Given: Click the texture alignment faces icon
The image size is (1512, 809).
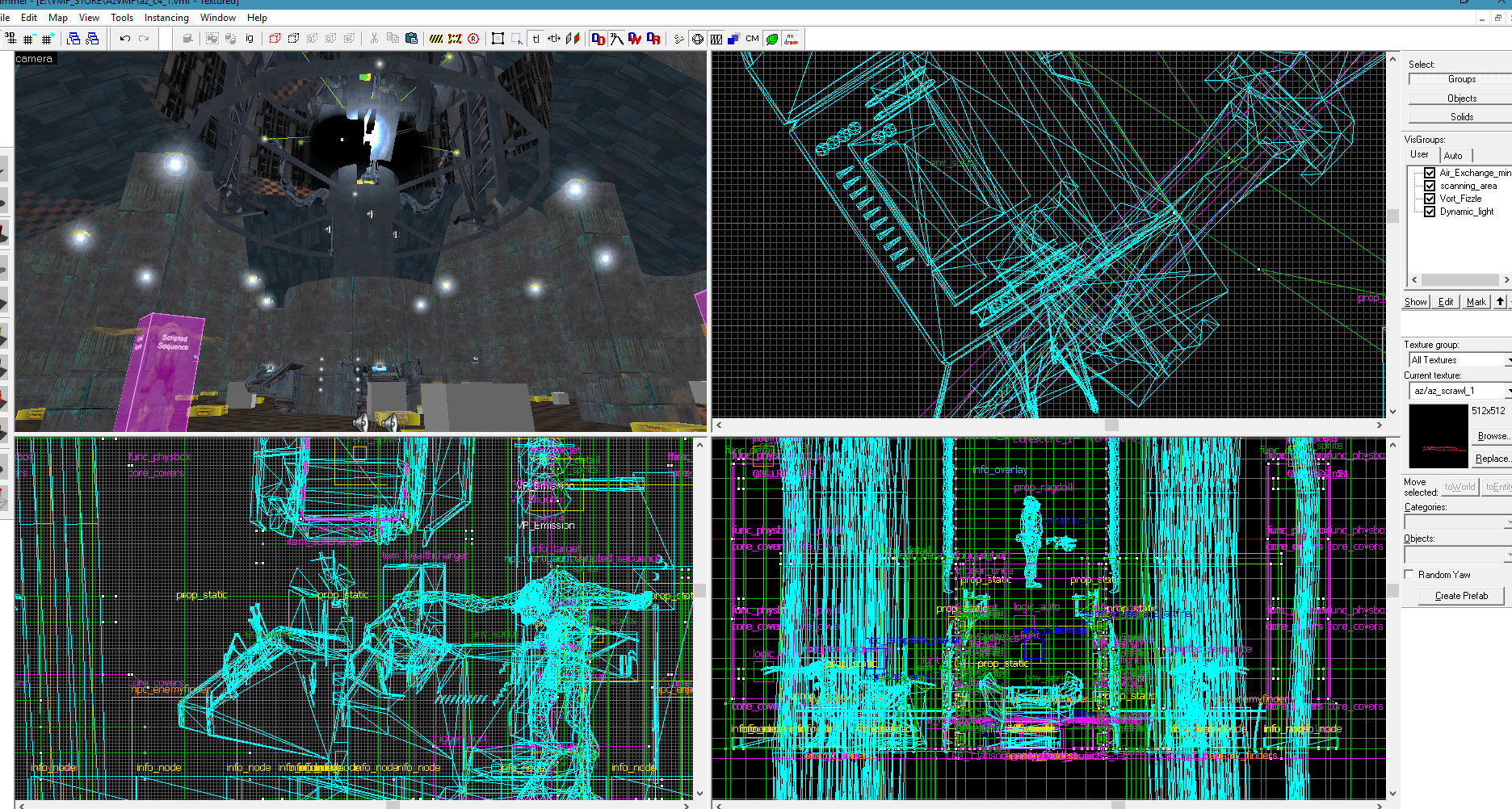Looking at the screenshot, I should pos(573,38).
